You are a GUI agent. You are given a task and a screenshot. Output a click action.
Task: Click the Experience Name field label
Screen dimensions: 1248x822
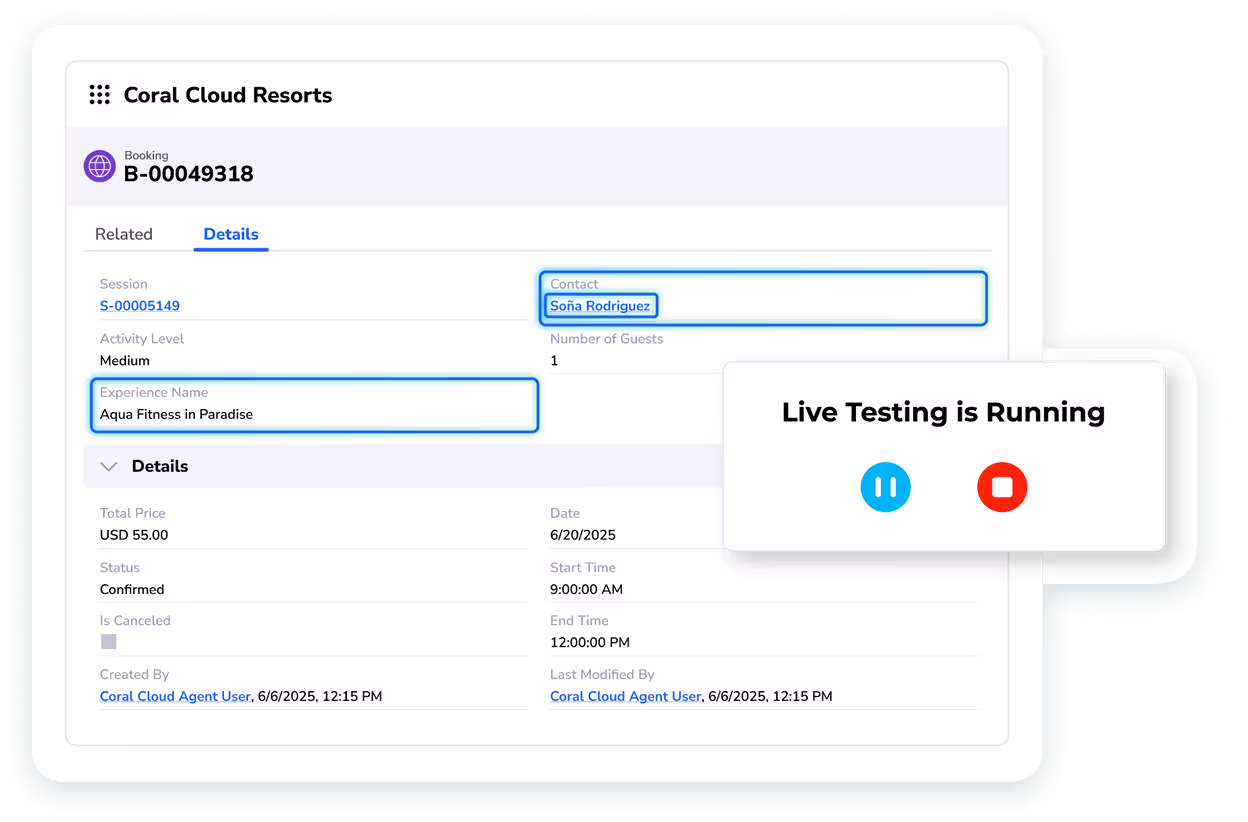click(154, 392)
